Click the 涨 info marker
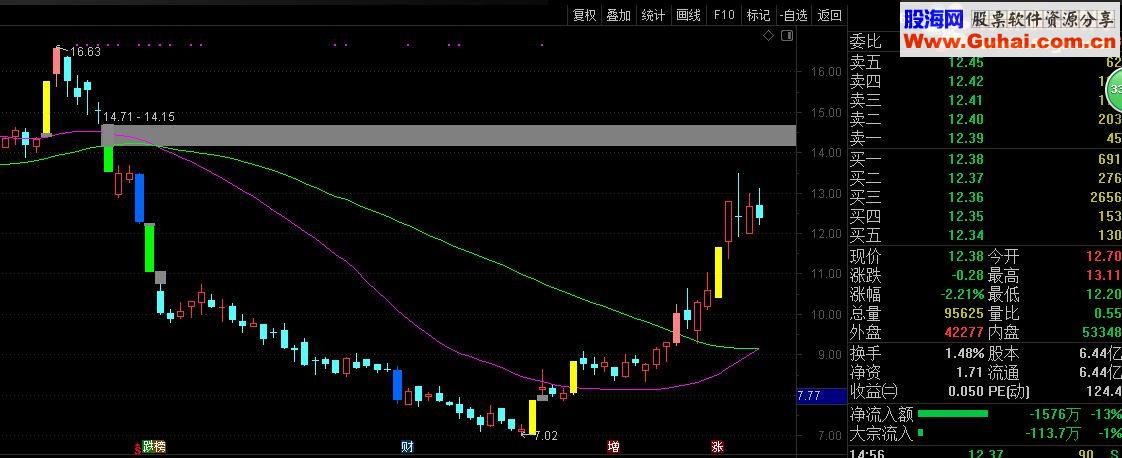The width and height of the screenshot is (1122, 458). click(x=718, y=447)
